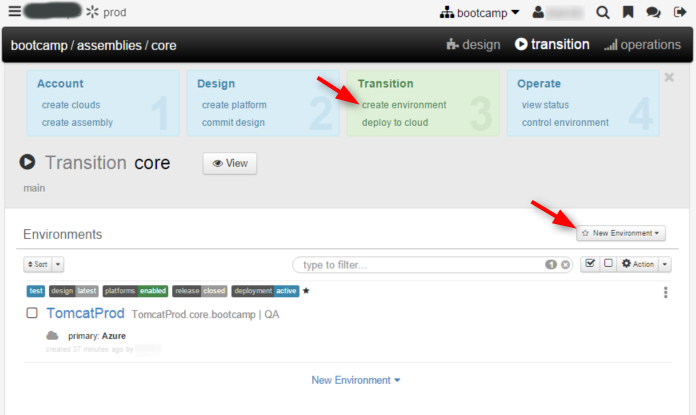The image size is (696, 415).
Task: Open TomcatProd row options menu
Action: pyautogui.click(x=665, y=292)
